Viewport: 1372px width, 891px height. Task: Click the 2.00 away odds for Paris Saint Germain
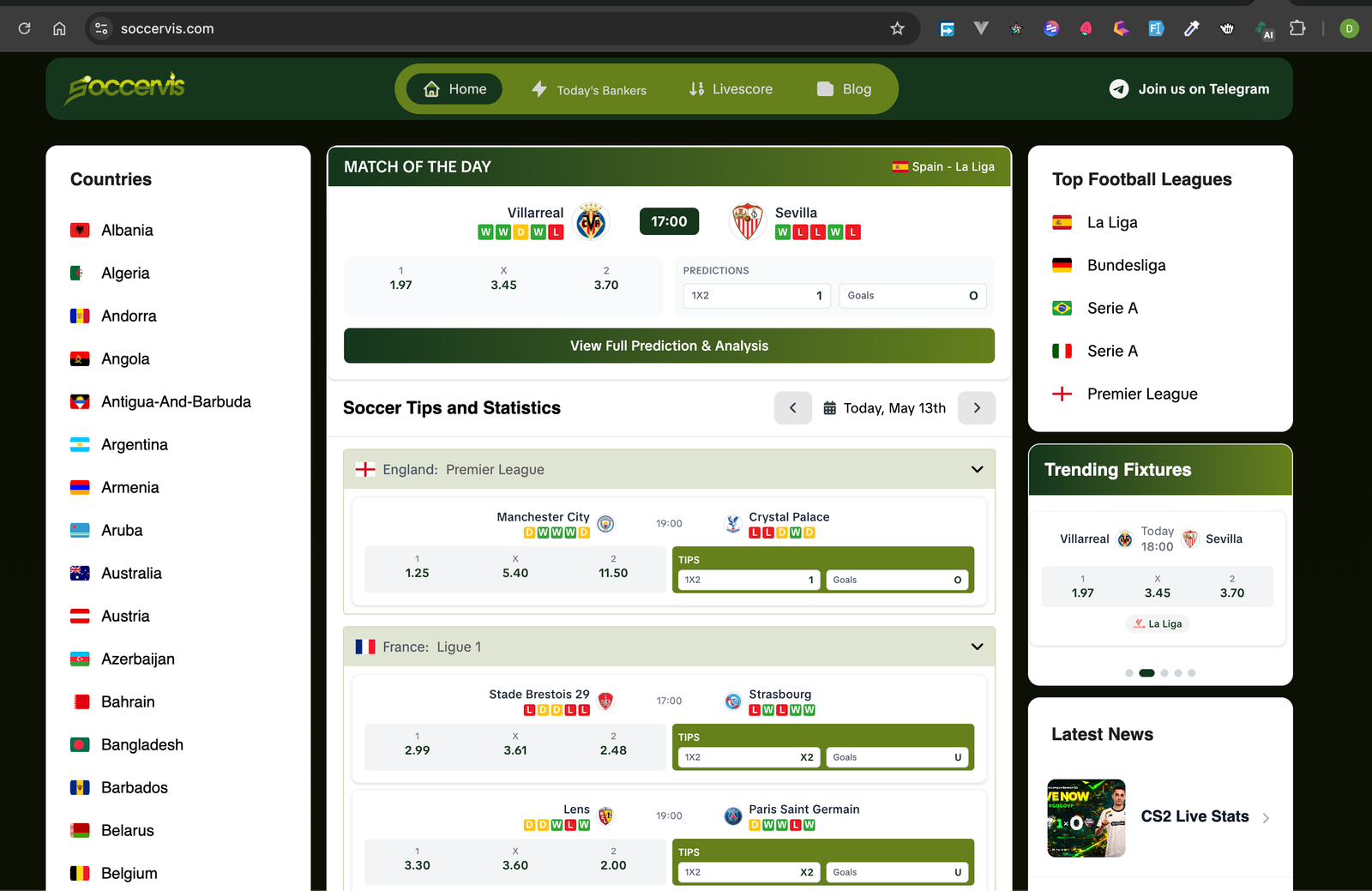613,865
